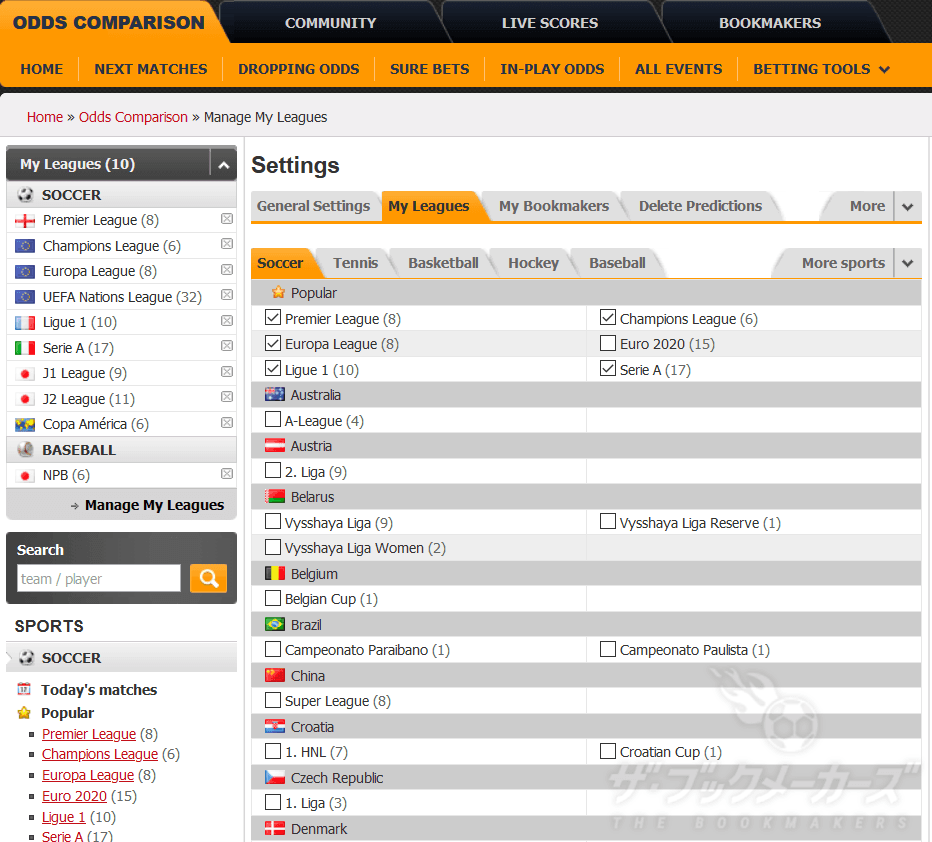This screenshot has width=932, height=842.
Task: Click the Italy flag beside Serie A
Action: 25,348
